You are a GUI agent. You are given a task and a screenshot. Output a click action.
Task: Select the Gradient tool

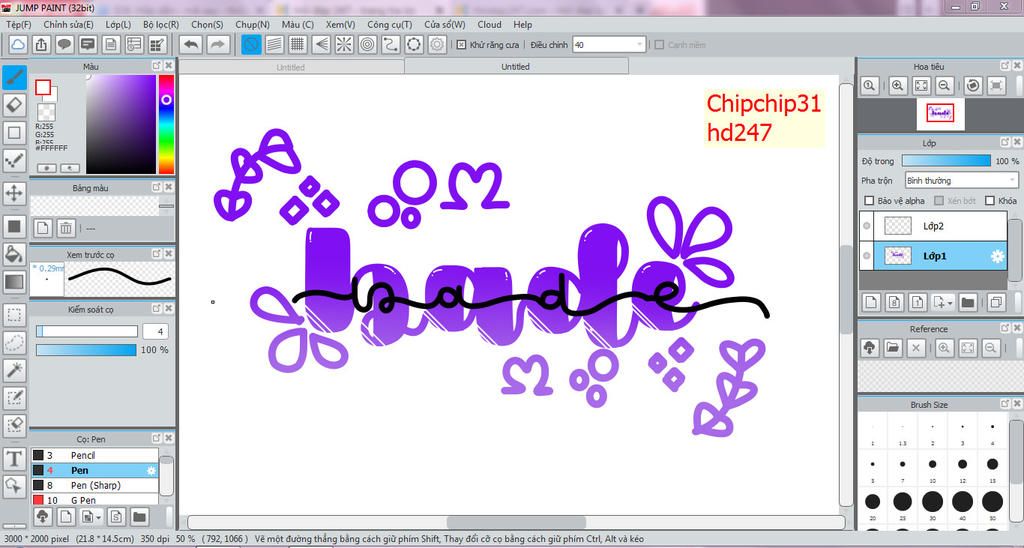14,282
